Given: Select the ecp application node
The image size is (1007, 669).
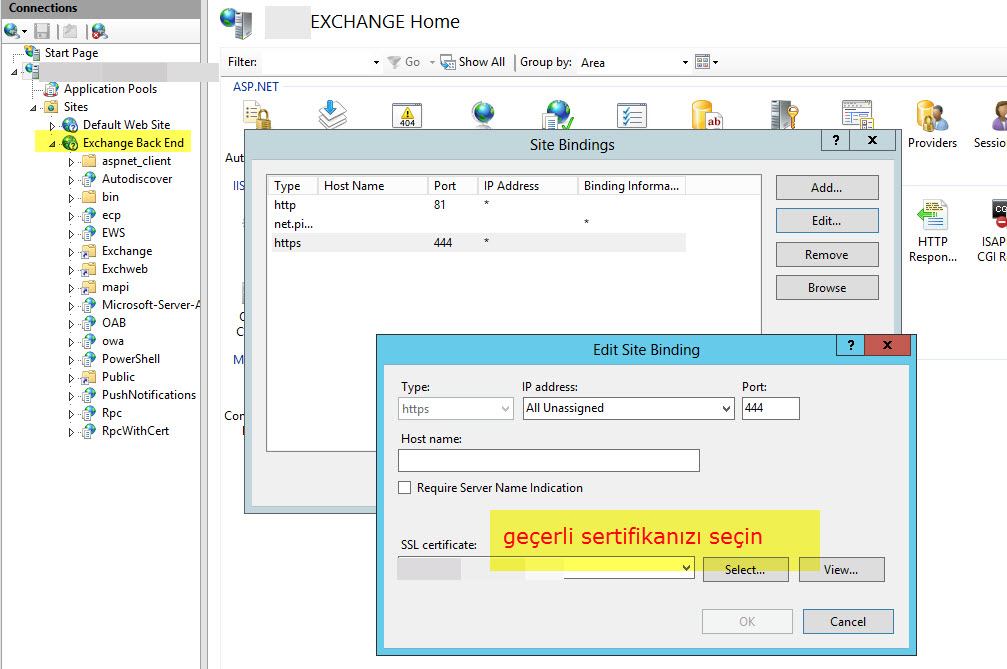Looking at the screenshot, I should coord(111,214).
